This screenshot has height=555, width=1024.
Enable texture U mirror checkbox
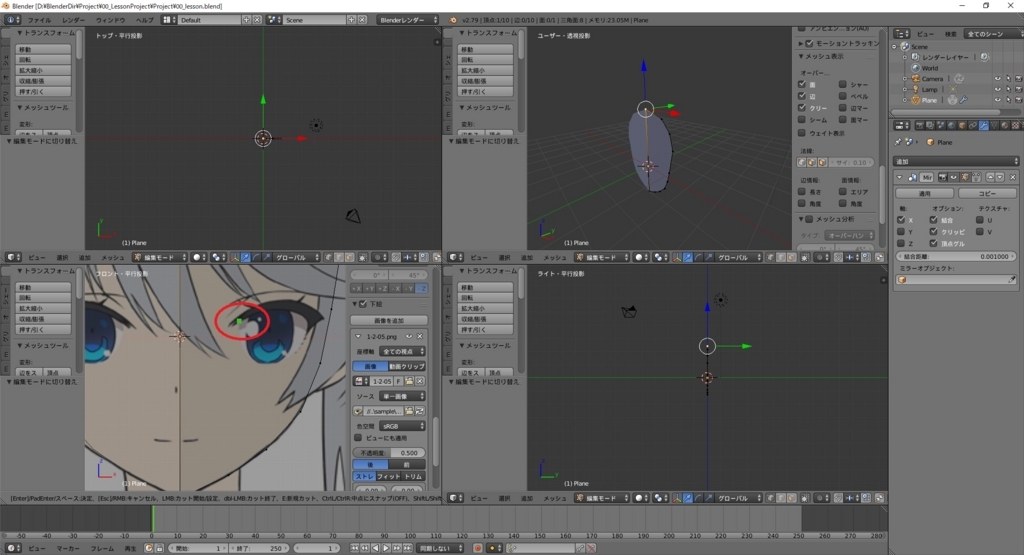tap(980, 220)
